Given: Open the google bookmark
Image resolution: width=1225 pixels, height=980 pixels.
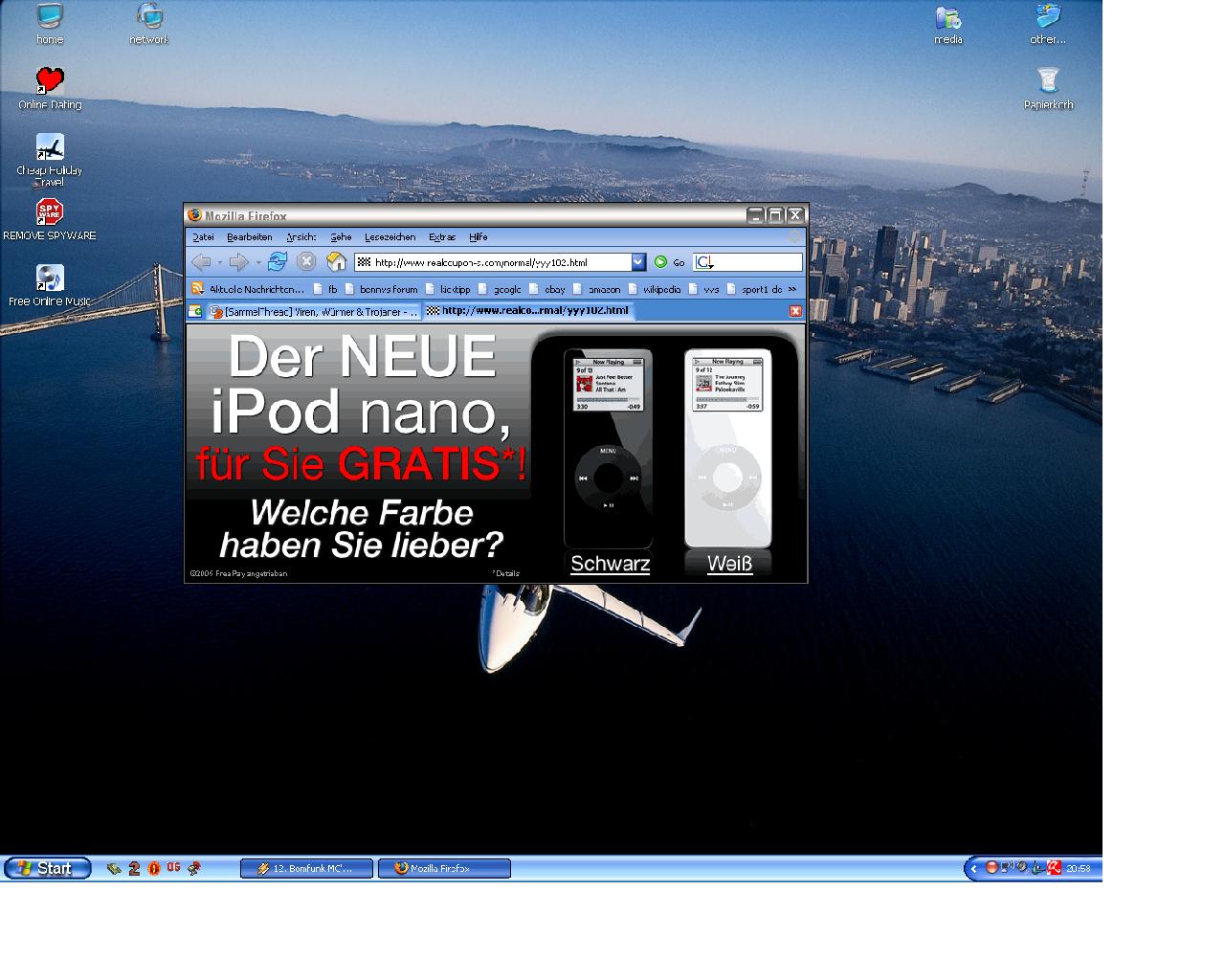Looking at the screenshot, I should coord(501,289).
